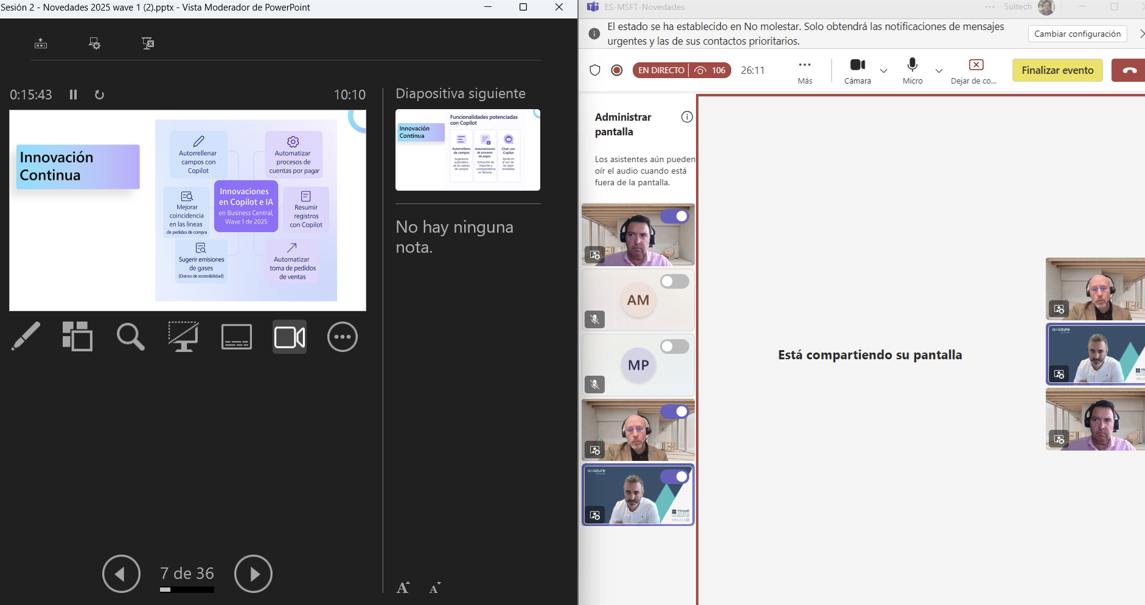Activate the zoom into slide magnifier

[x=131, y=337]
